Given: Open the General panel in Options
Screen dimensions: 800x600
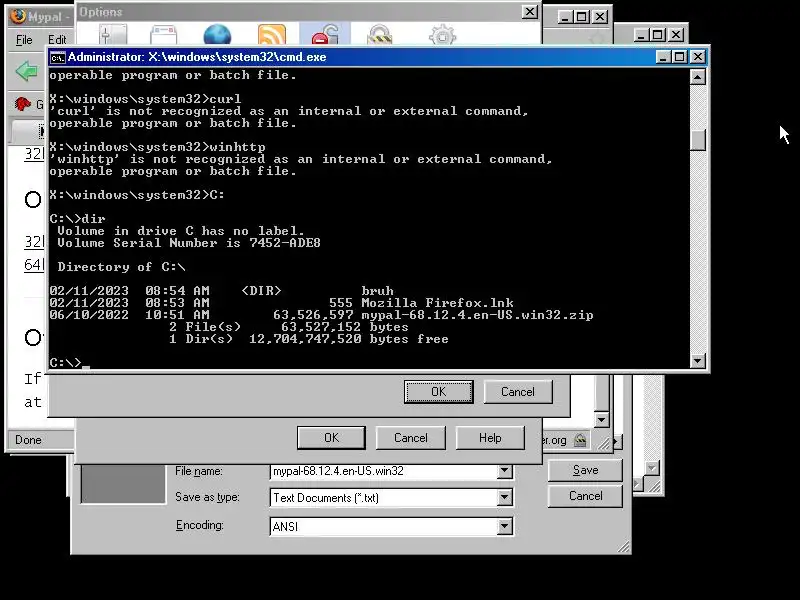Looking at the screenshot, I should [113, 35].
